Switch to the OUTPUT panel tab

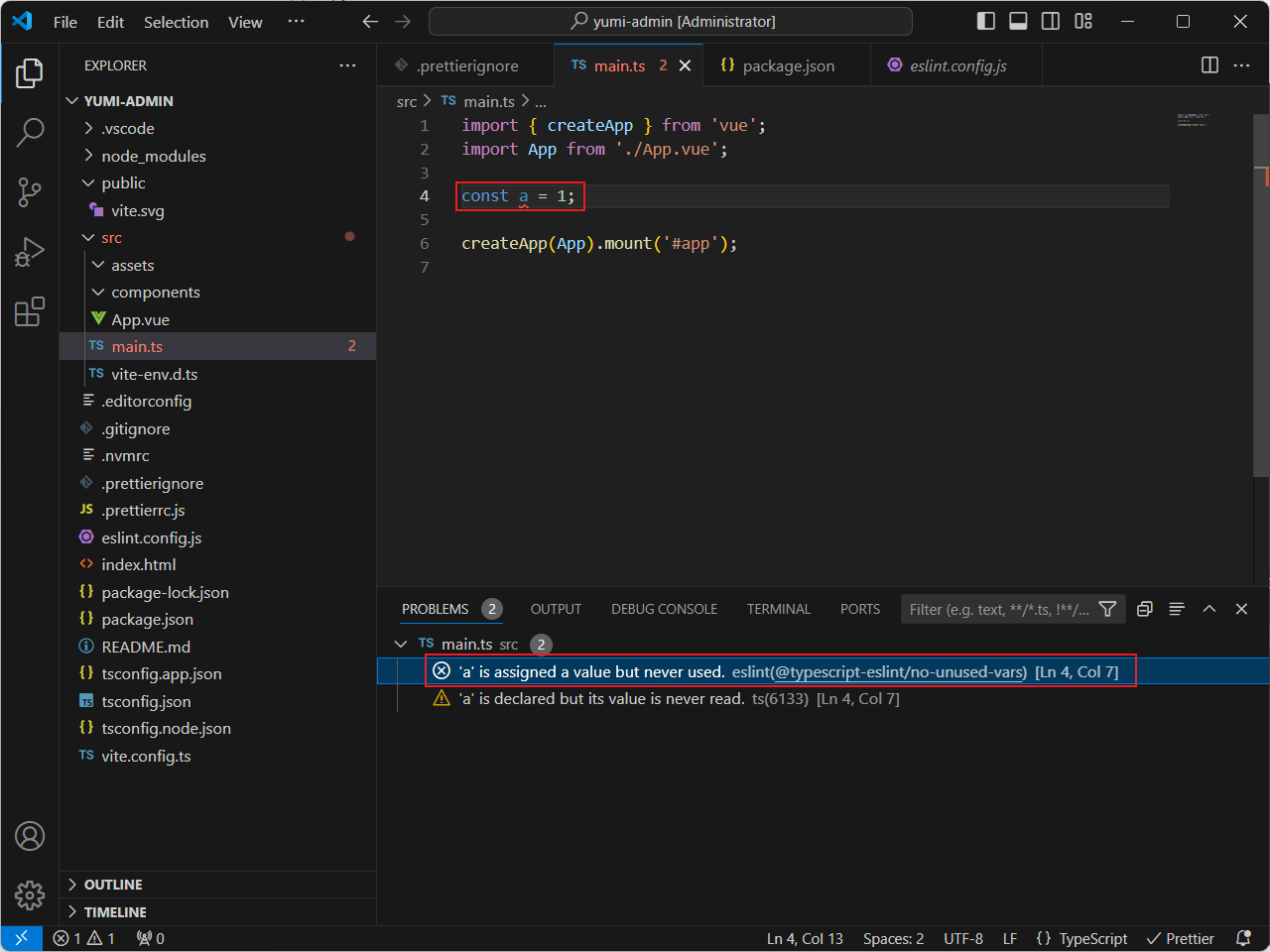(x=556, y=609)
